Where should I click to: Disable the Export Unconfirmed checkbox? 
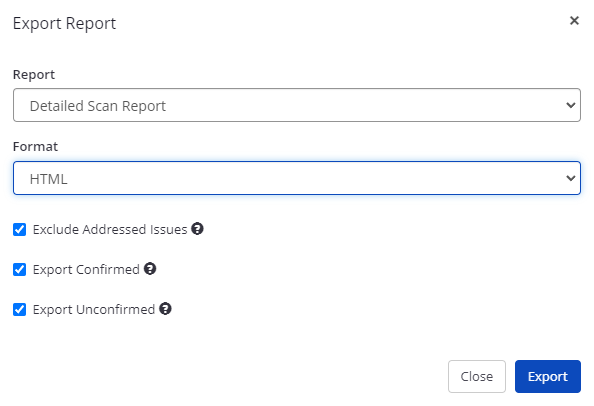pos(19,309)
